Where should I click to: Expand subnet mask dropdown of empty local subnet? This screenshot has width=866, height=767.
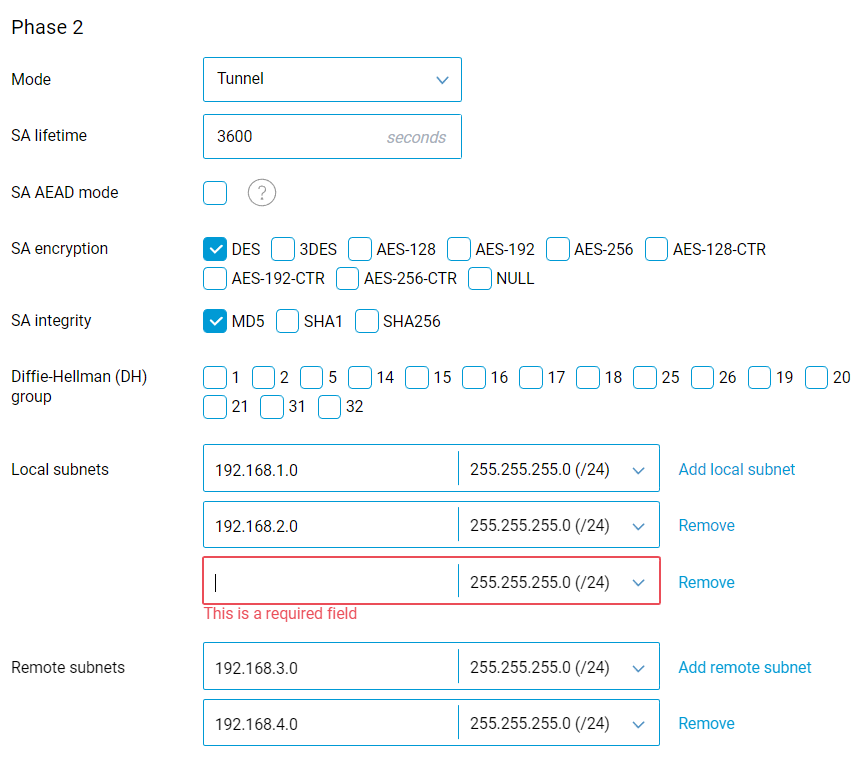(x=557, y=582)
